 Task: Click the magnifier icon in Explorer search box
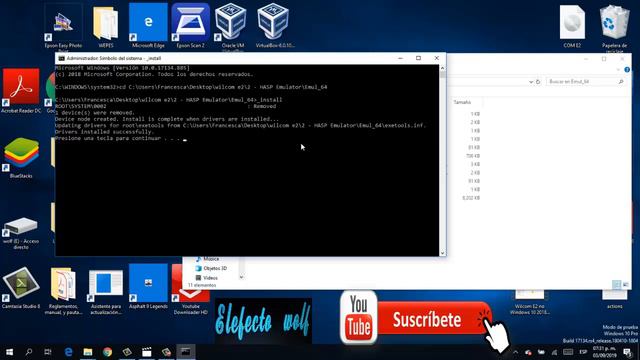621,82
